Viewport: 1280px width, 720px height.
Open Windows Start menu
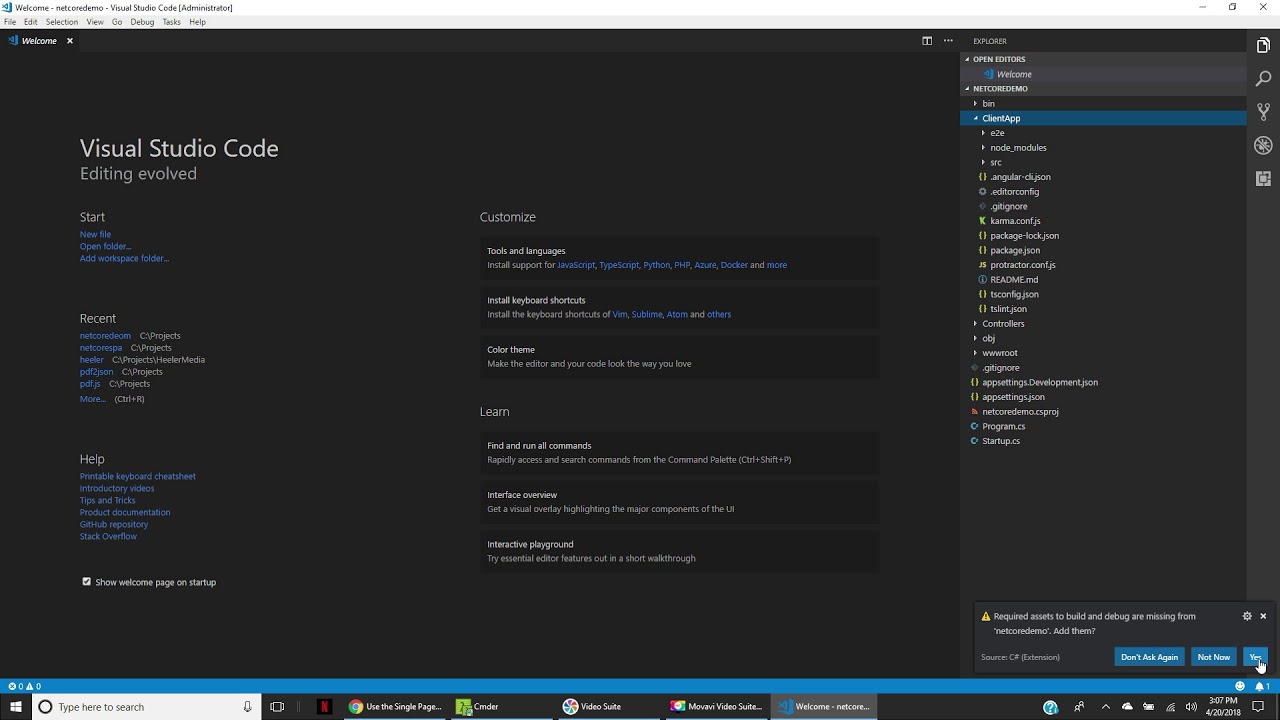(x=16, y=707)
